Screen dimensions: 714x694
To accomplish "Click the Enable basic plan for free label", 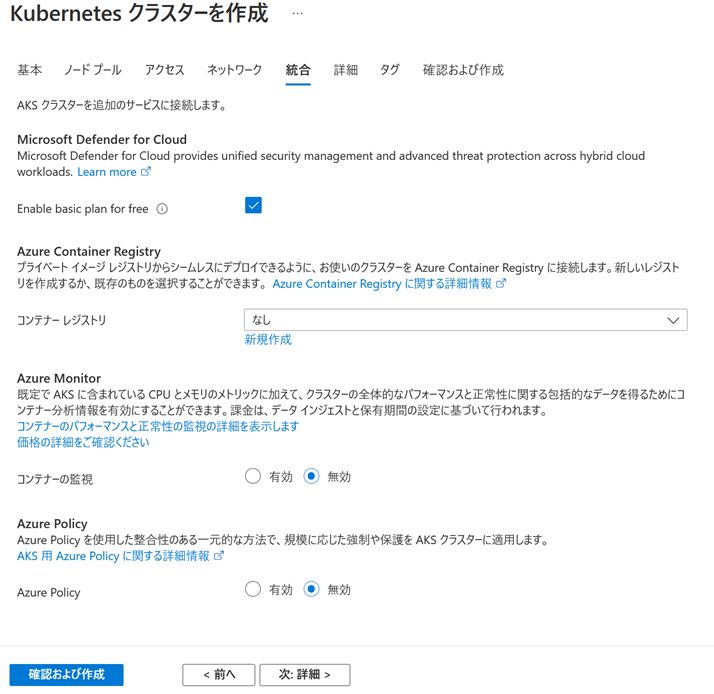I will point(83,209).
